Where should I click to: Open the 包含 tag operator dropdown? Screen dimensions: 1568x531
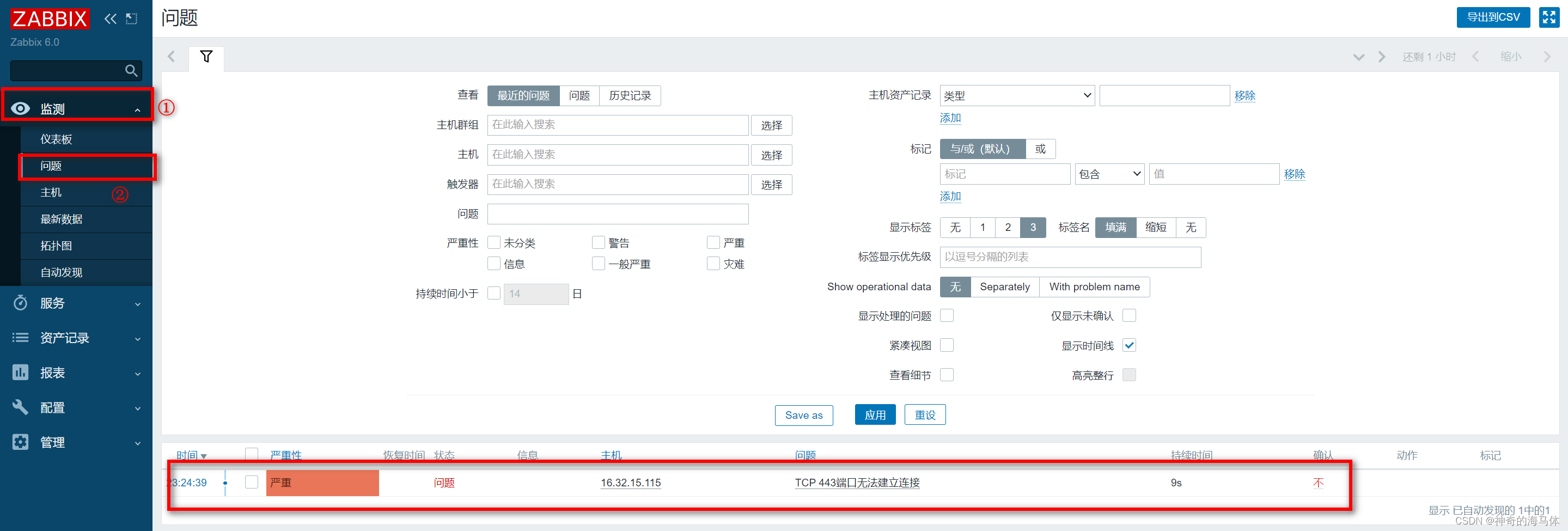[1109, 174]
